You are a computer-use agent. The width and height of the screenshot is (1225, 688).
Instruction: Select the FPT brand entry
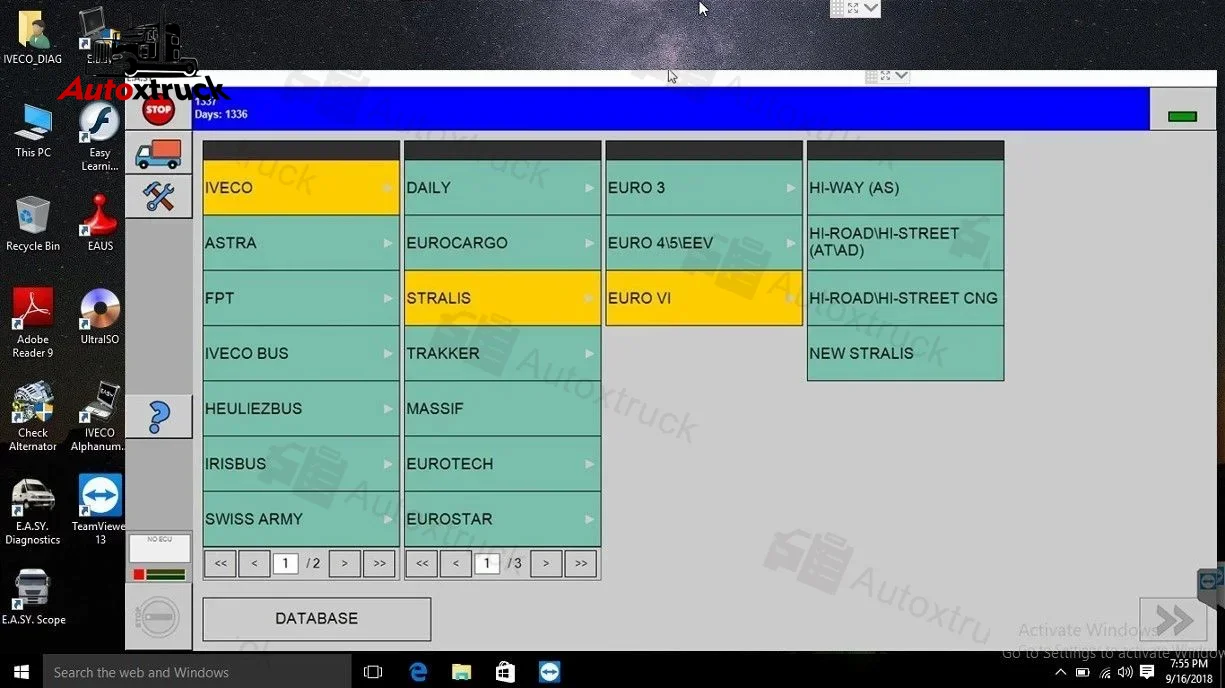[x=301, y=298]
